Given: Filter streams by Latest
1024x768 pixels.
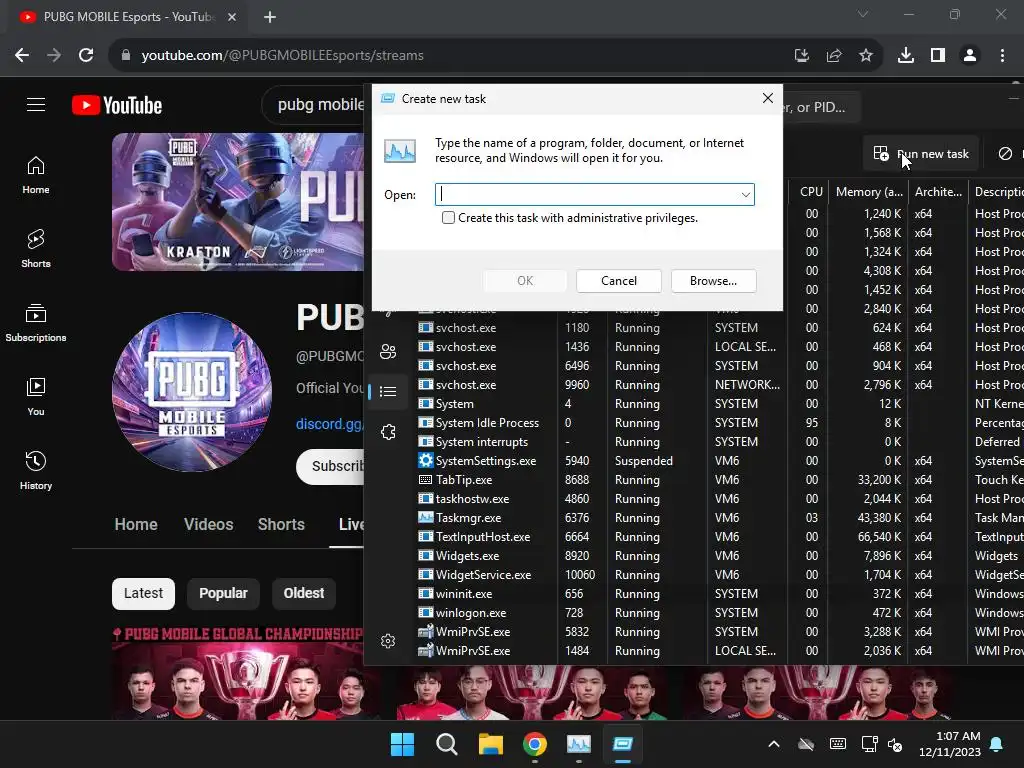Looking at the screenshot, I should click(143, 594).
